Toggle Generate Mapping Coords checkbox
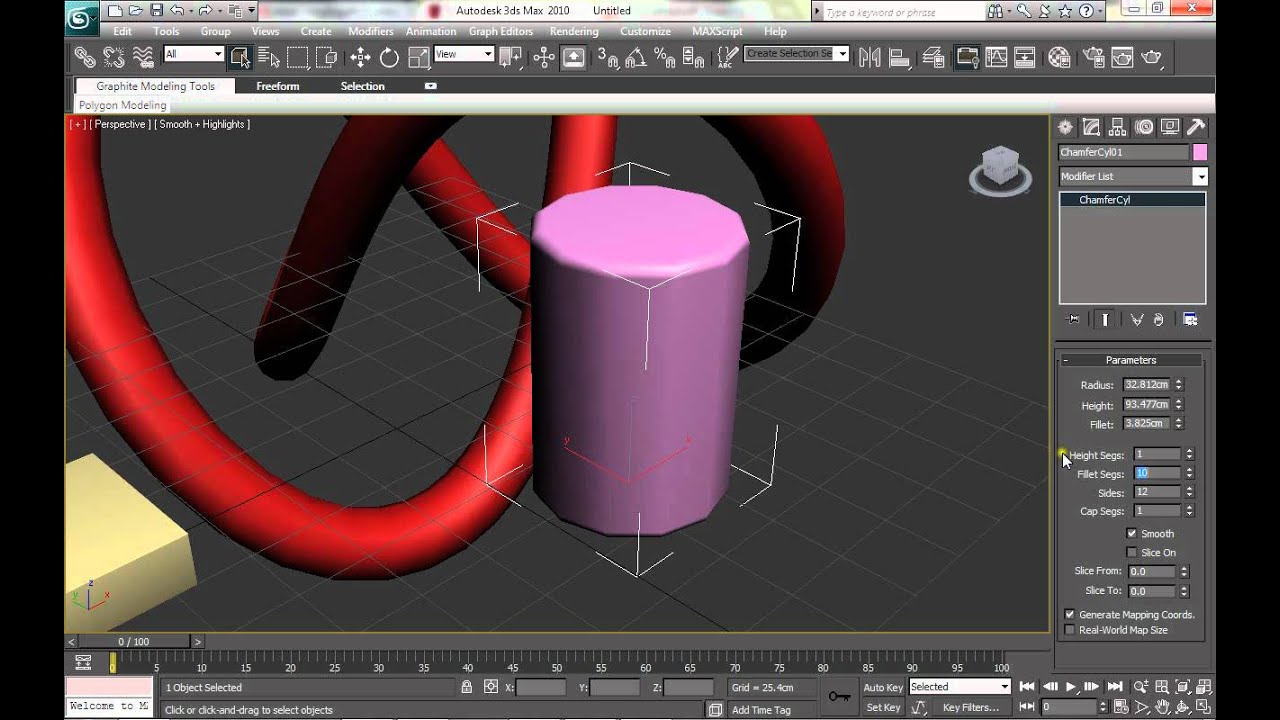 coord(1070,615)
